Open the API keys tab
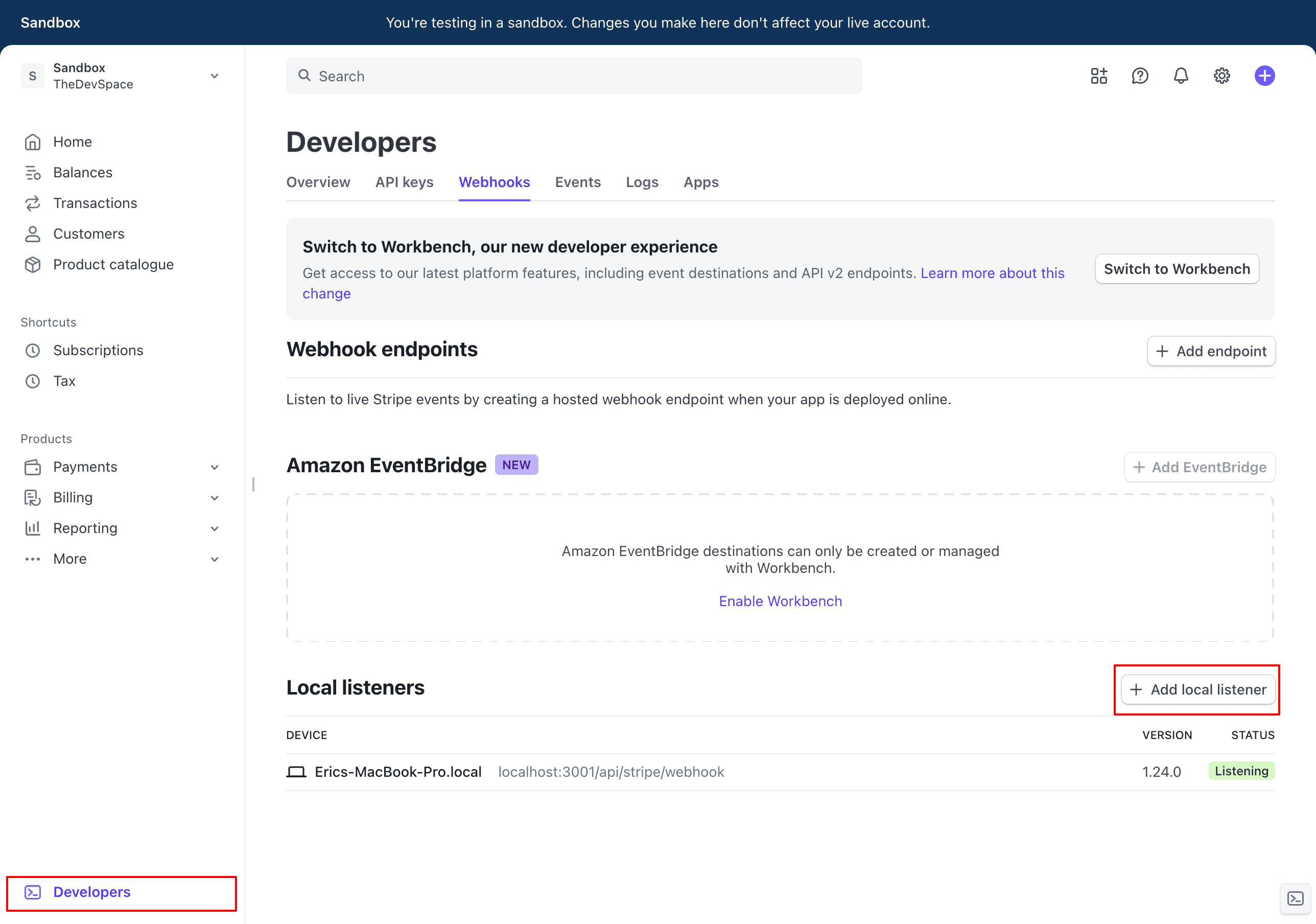 404,182
